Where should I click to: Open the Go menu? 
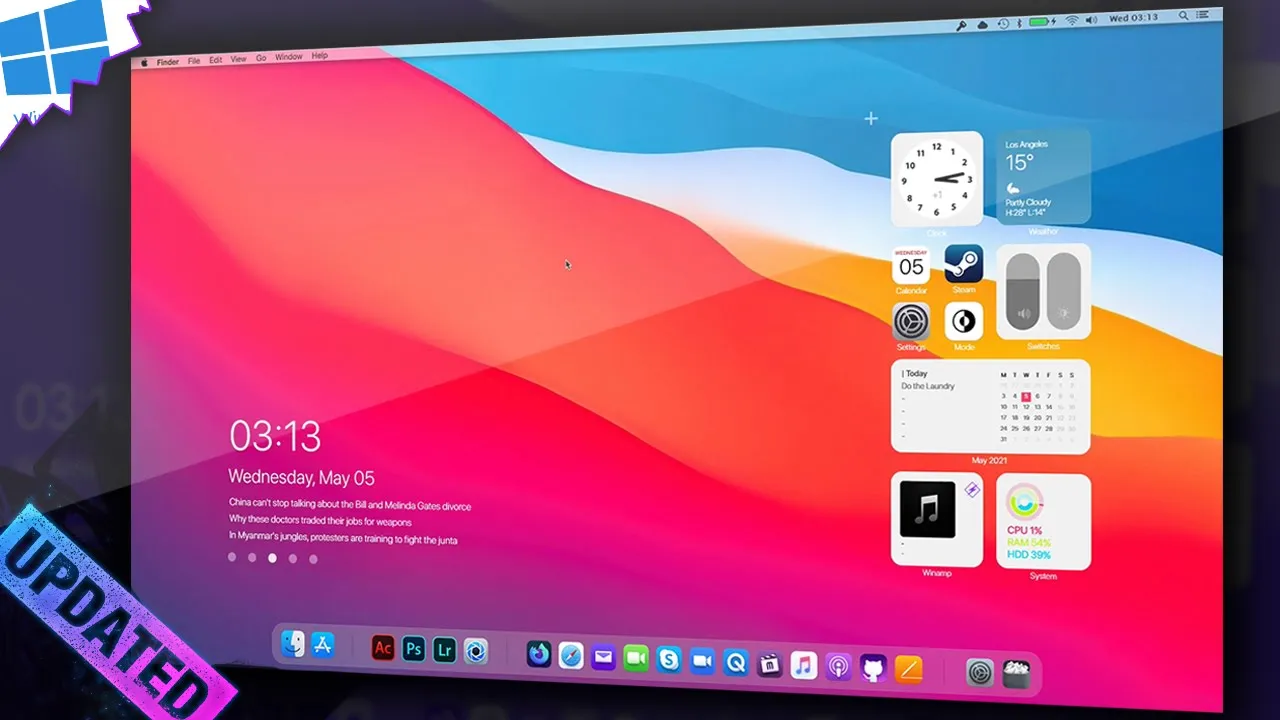[261, 58]
